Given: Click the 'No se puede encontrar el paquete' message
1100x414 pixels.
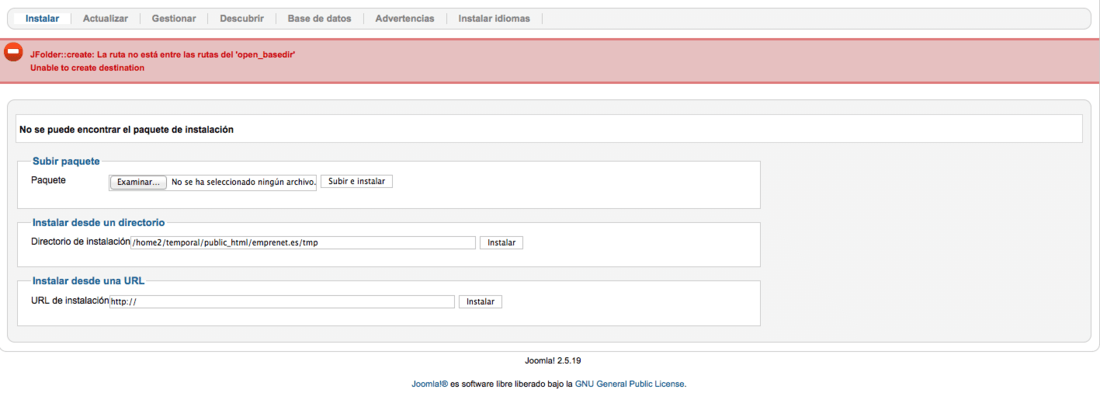Looking at the screenshot, I should [126, 130].
